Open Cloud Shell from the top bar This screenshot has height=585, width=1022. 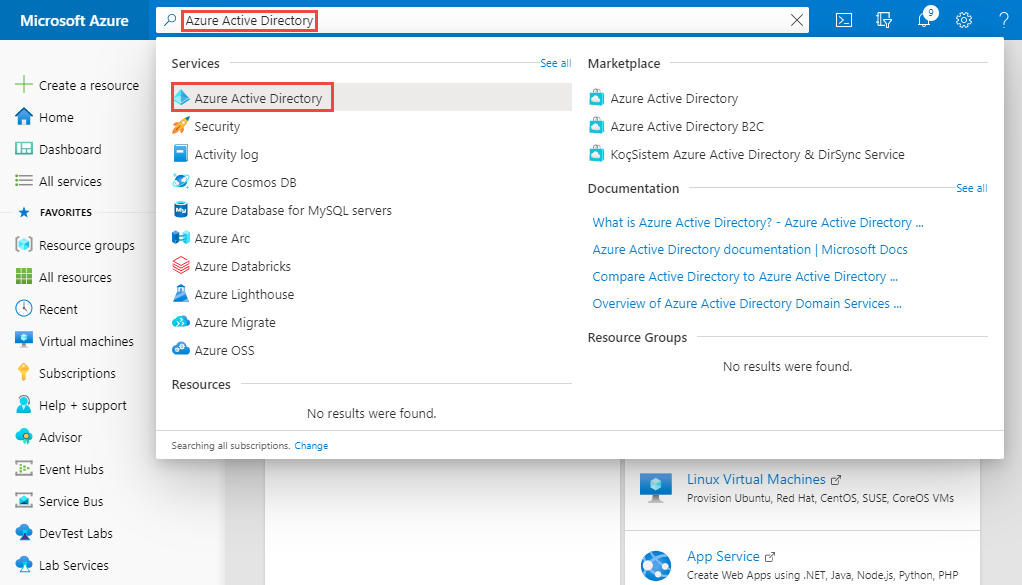(843, 19)
